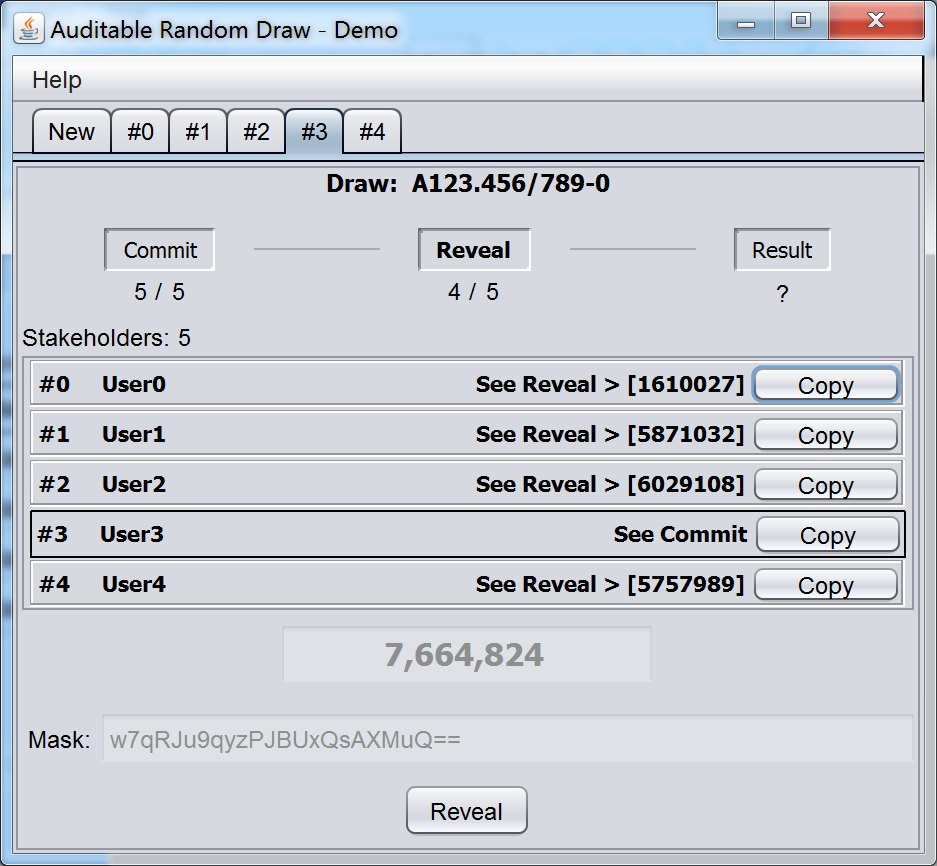Click the Java application icon in title bar
This screenshot has height=866, width=937.
coord(29,29)
